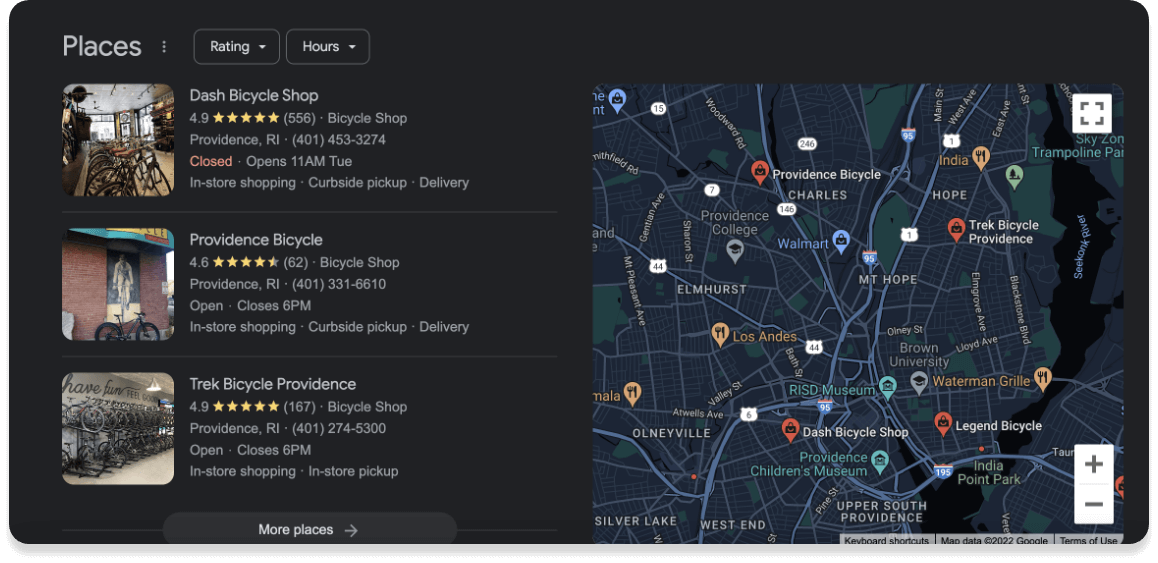1158x563 pixels.
Task: Open the Providence Bicycle listing title
Action: pos(256,240)
